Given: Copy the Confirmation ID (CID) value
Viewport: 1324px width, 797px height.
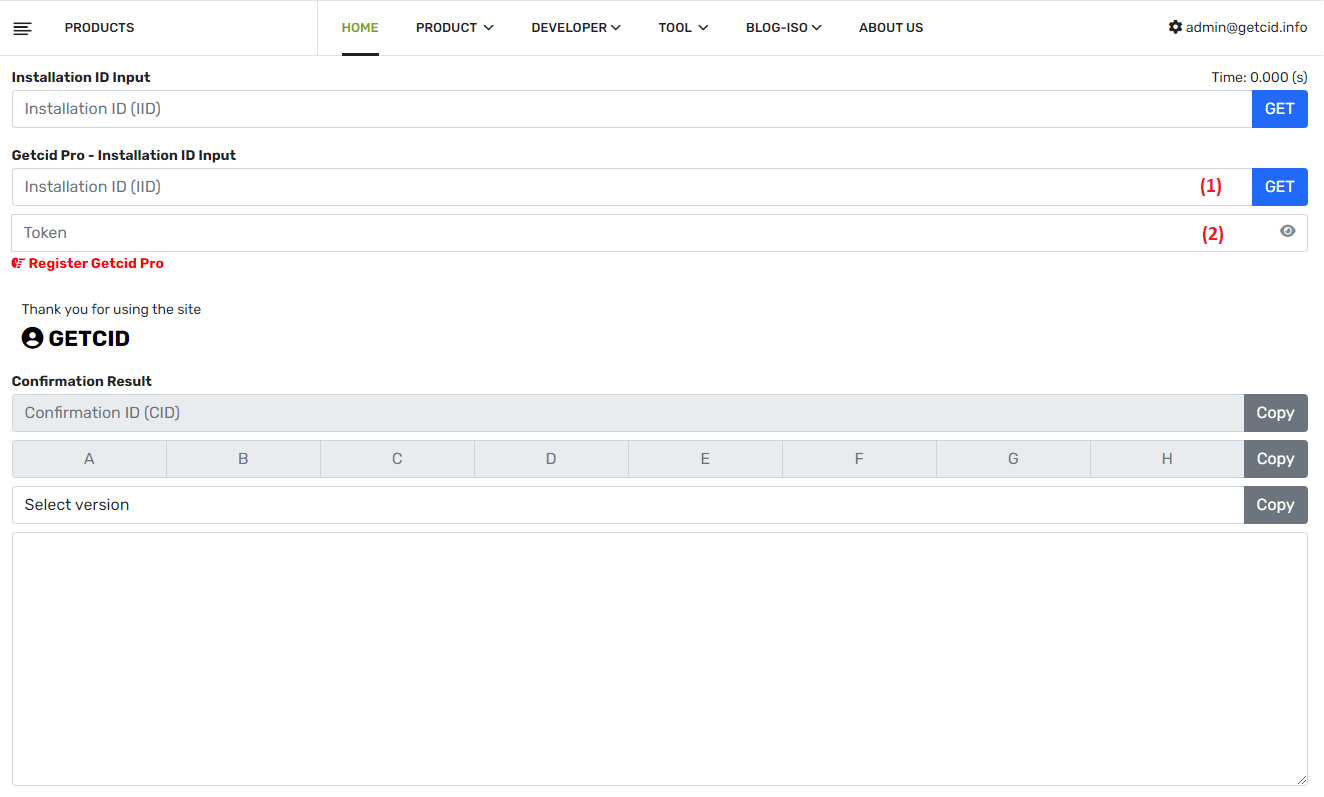Looking at the screenshot, I should point(1276,413).
